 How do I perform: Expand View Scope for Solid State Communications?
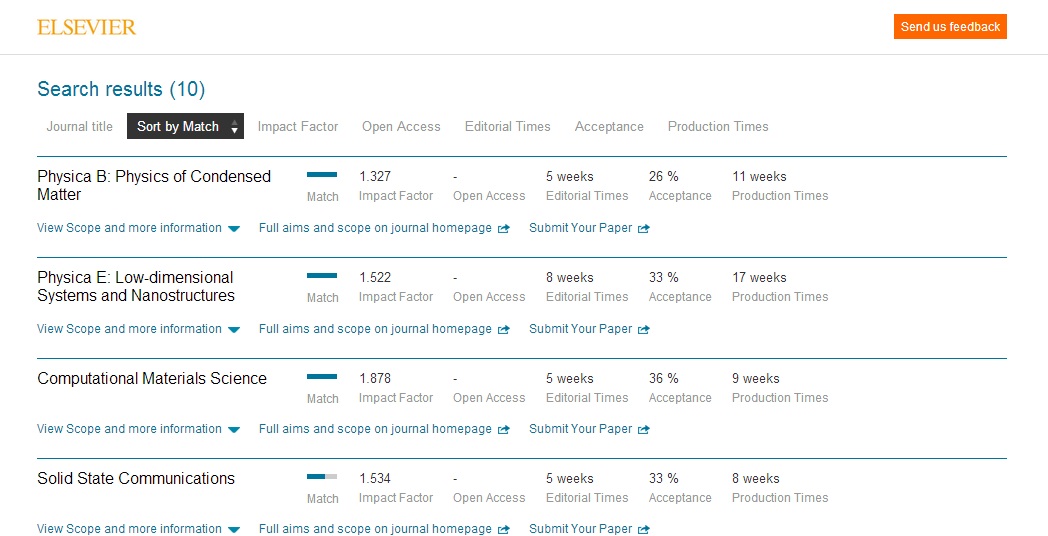[138, 529]
